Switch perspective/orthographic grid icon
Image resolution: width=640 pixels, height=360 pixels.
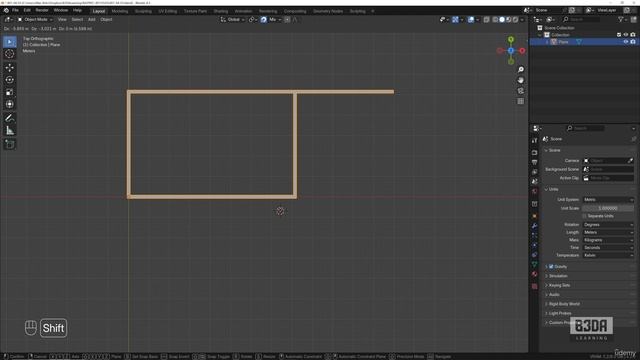520,101
